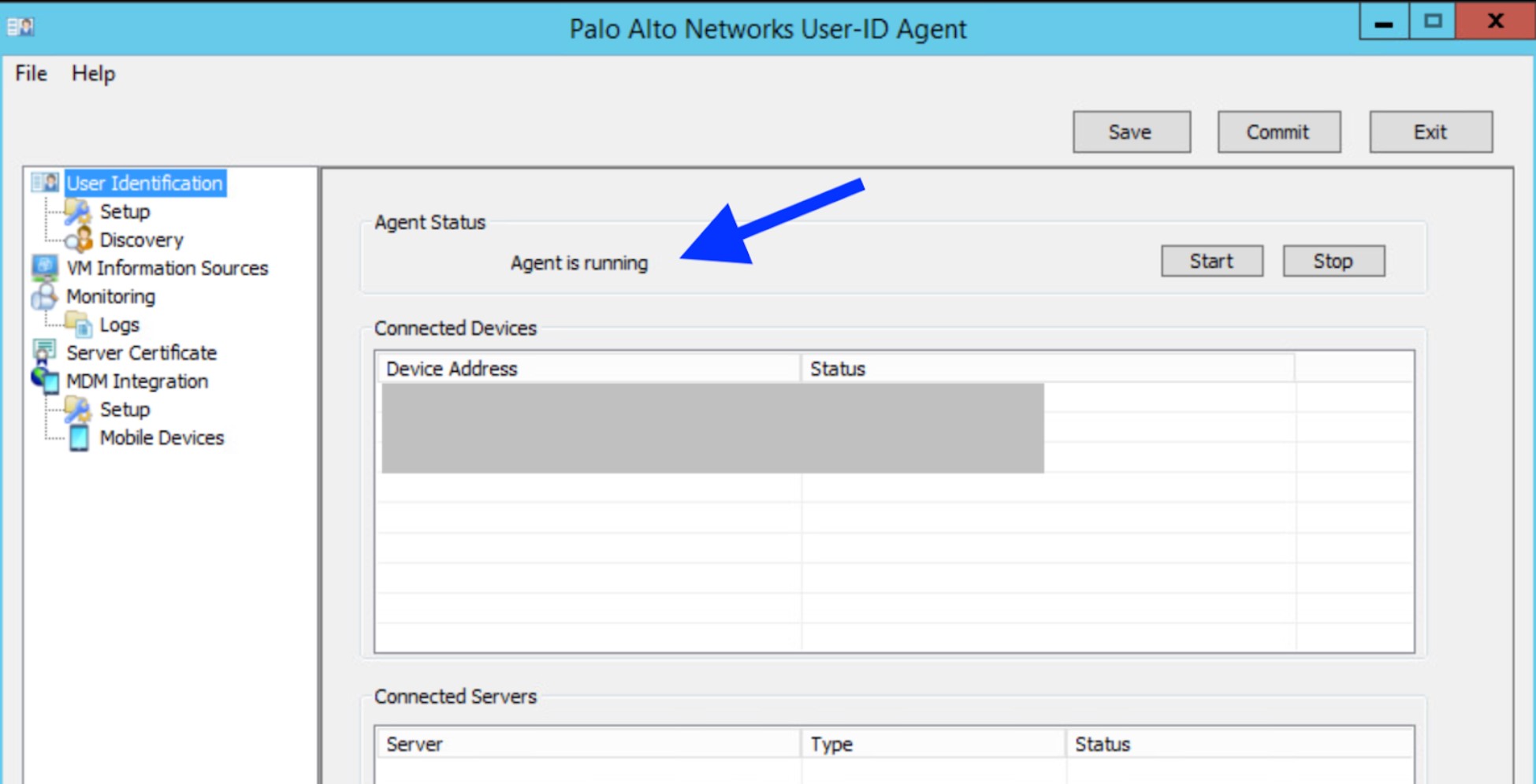Go to the Discovery tree item
The height and width of the screenshot is (784, 1536).
pyautogui.click(x=142, y=240)
